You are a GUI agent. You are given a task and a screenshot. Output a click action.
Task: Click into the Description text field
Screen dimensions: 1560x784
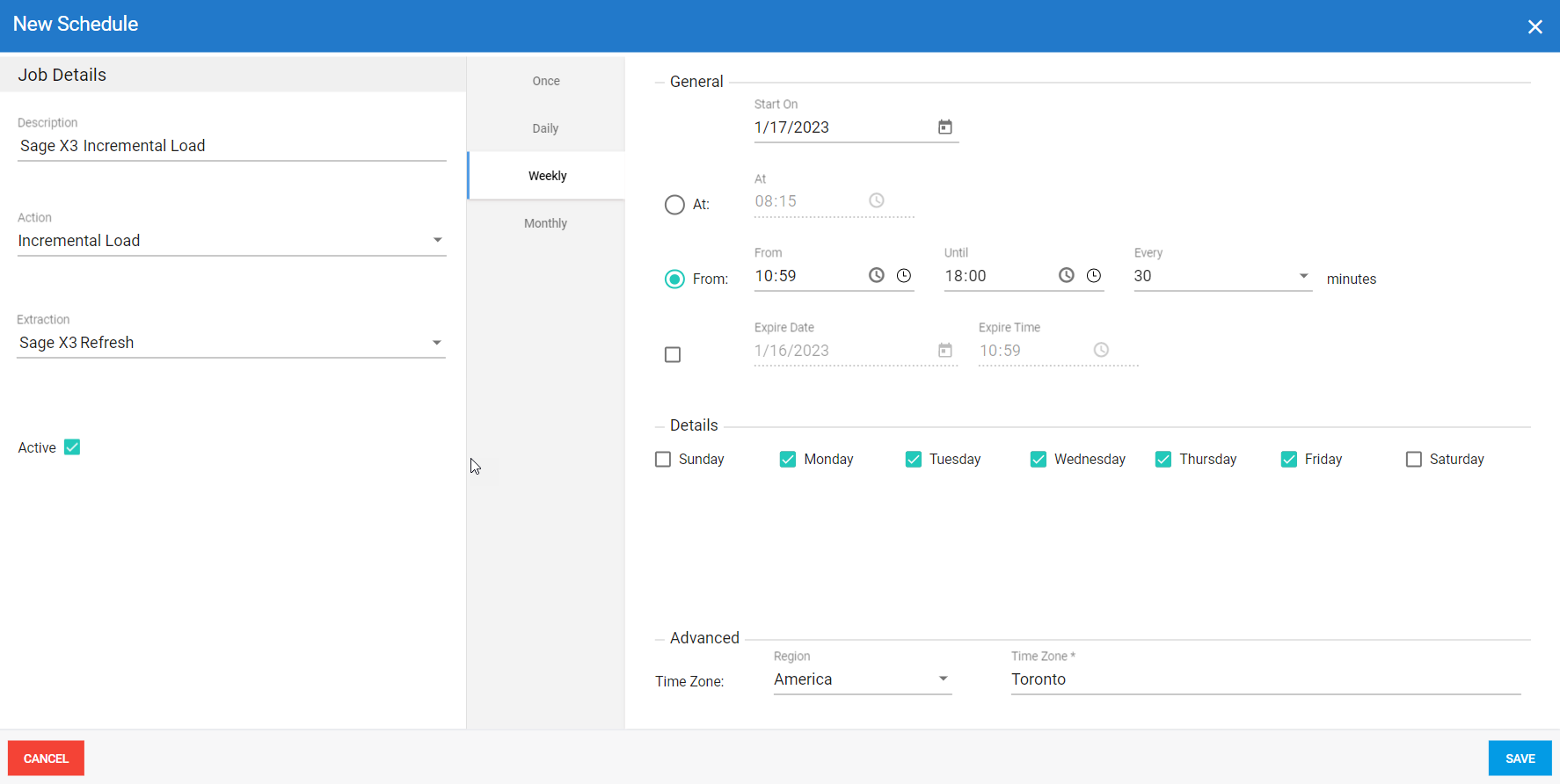click(231, 146)
